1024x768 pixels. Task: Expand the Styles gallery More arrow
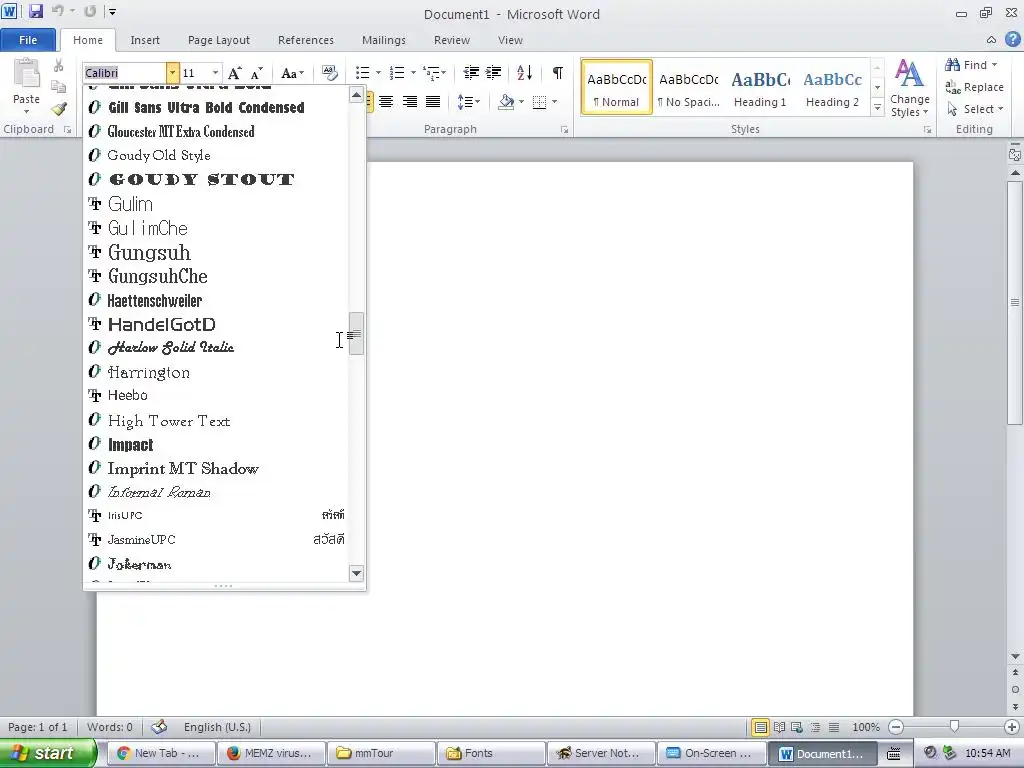(x=878, y=108)
